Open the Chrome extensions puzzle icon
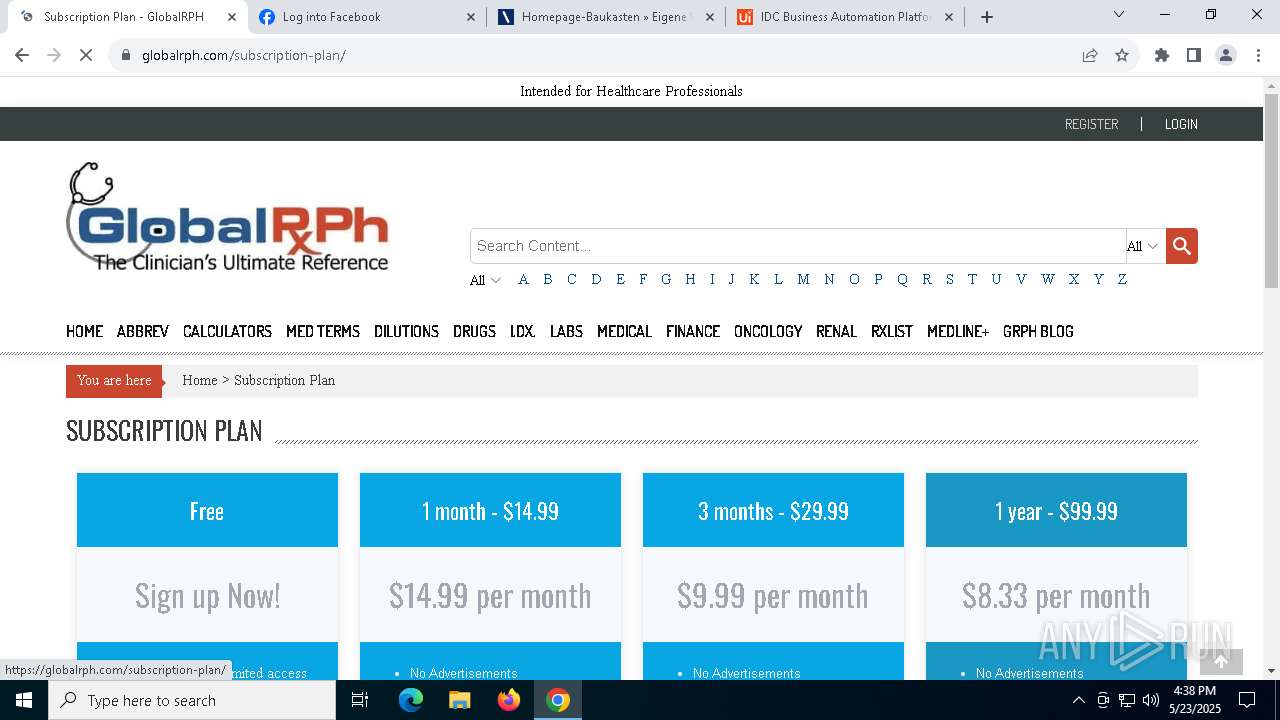 pos(1161,55)
